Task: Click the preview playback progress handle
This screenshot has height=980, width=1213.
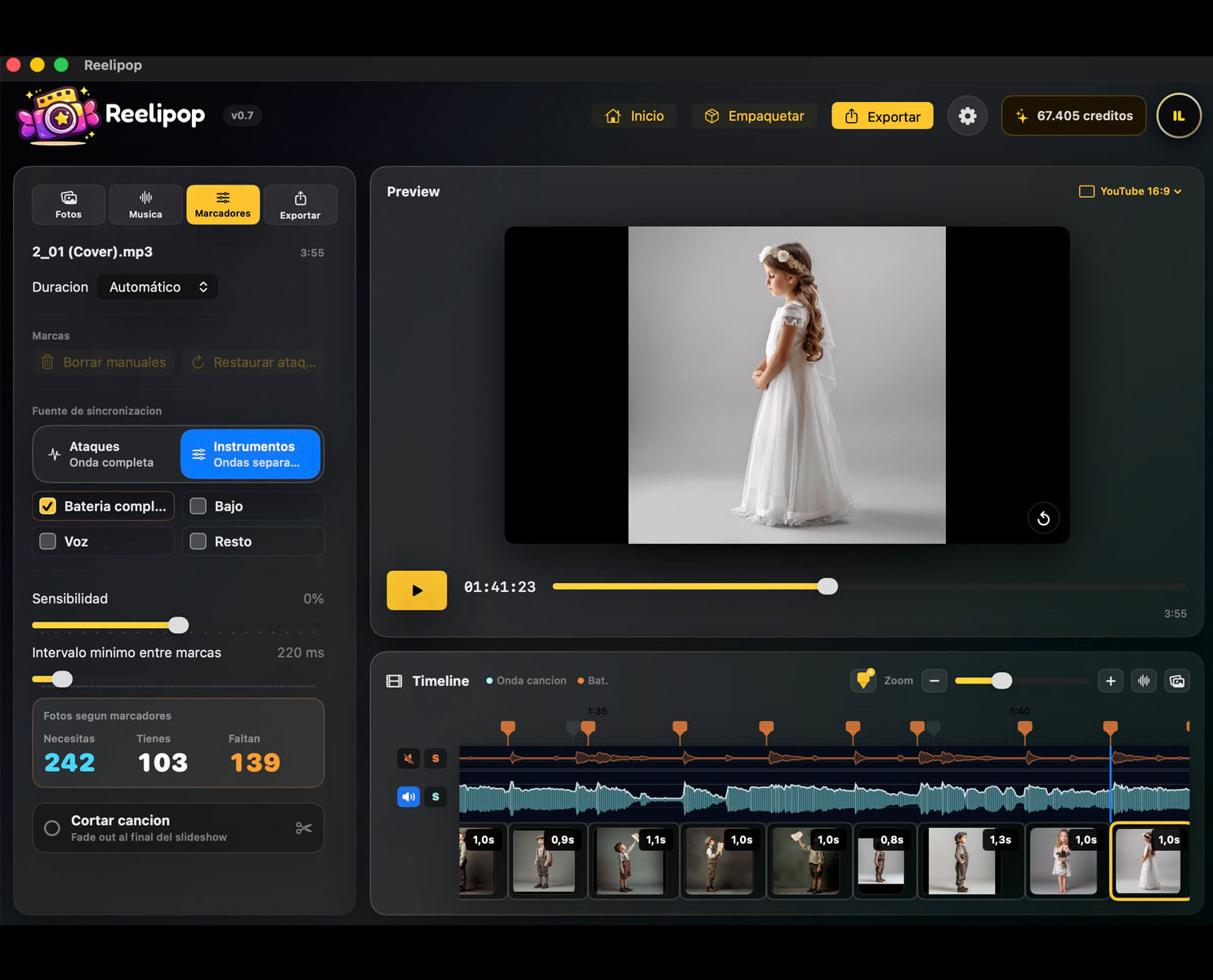Action: tap(827, 586)
